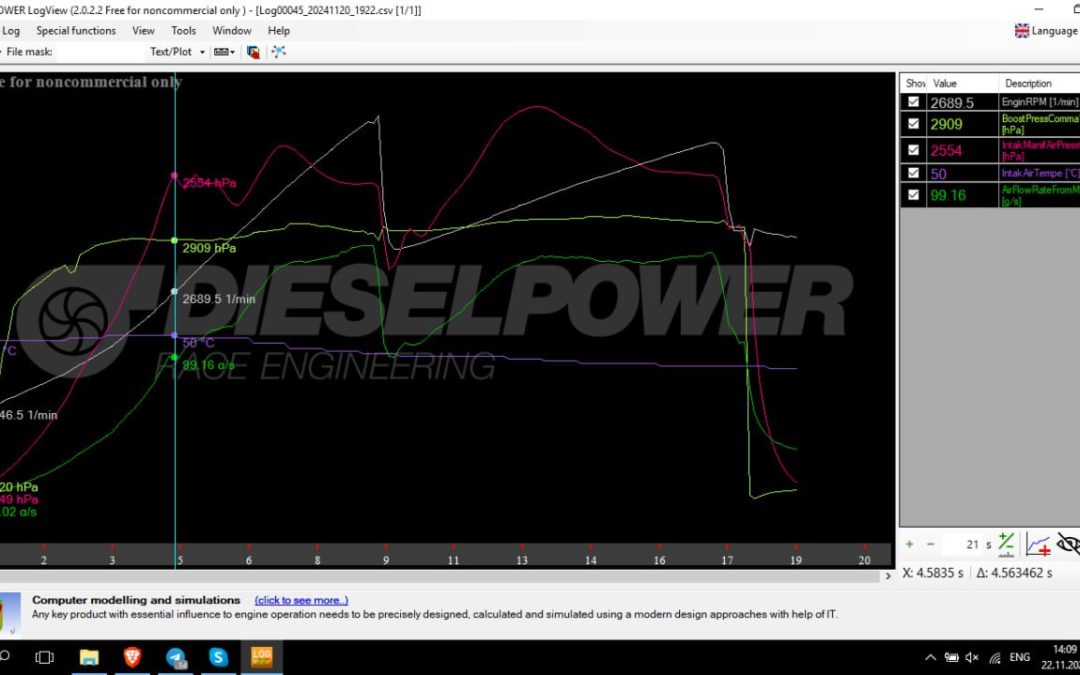This screenshot has height=675, width=1080.
Task: Click the AirFlowRate value 99.16 cell
Action: (962, 195)
